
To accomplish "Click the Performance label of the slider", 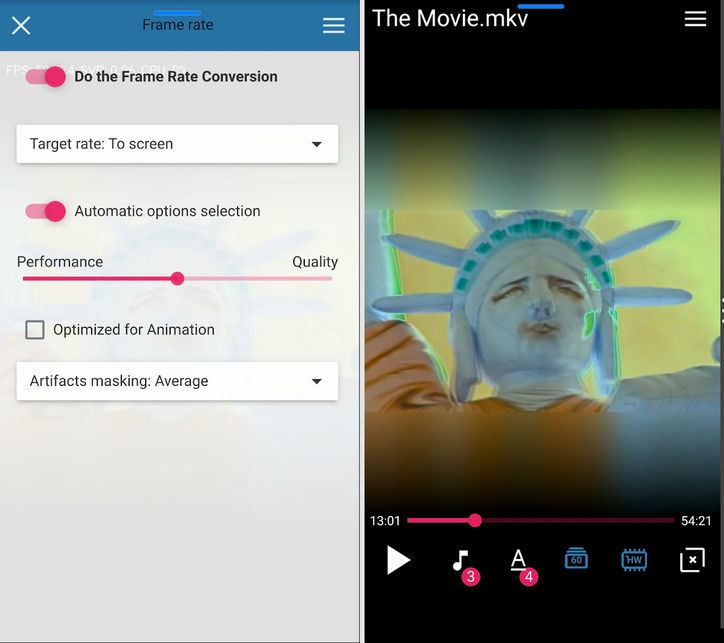I will tap(60, 262).
